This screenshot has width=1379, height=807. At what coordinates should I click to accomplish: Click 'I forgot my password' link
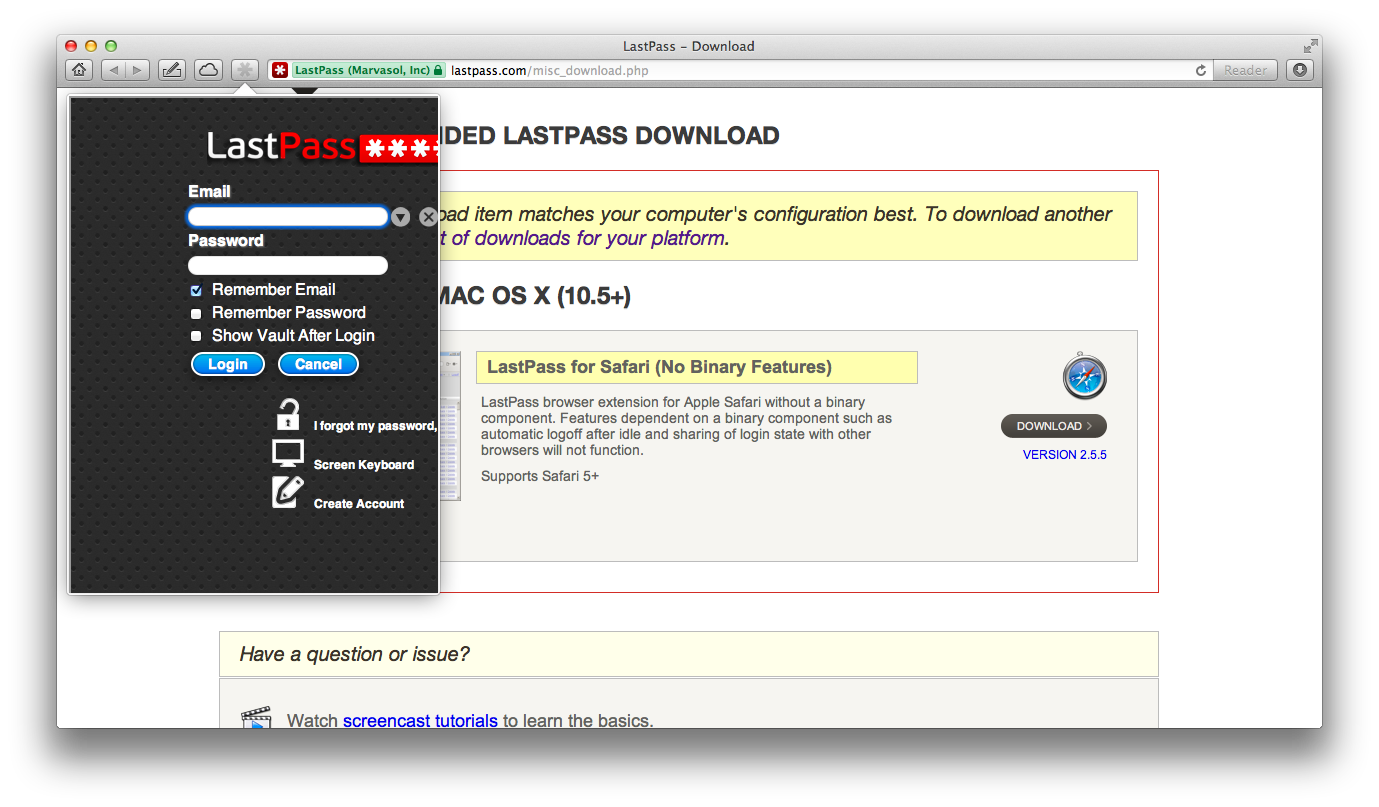coord(375,426)
